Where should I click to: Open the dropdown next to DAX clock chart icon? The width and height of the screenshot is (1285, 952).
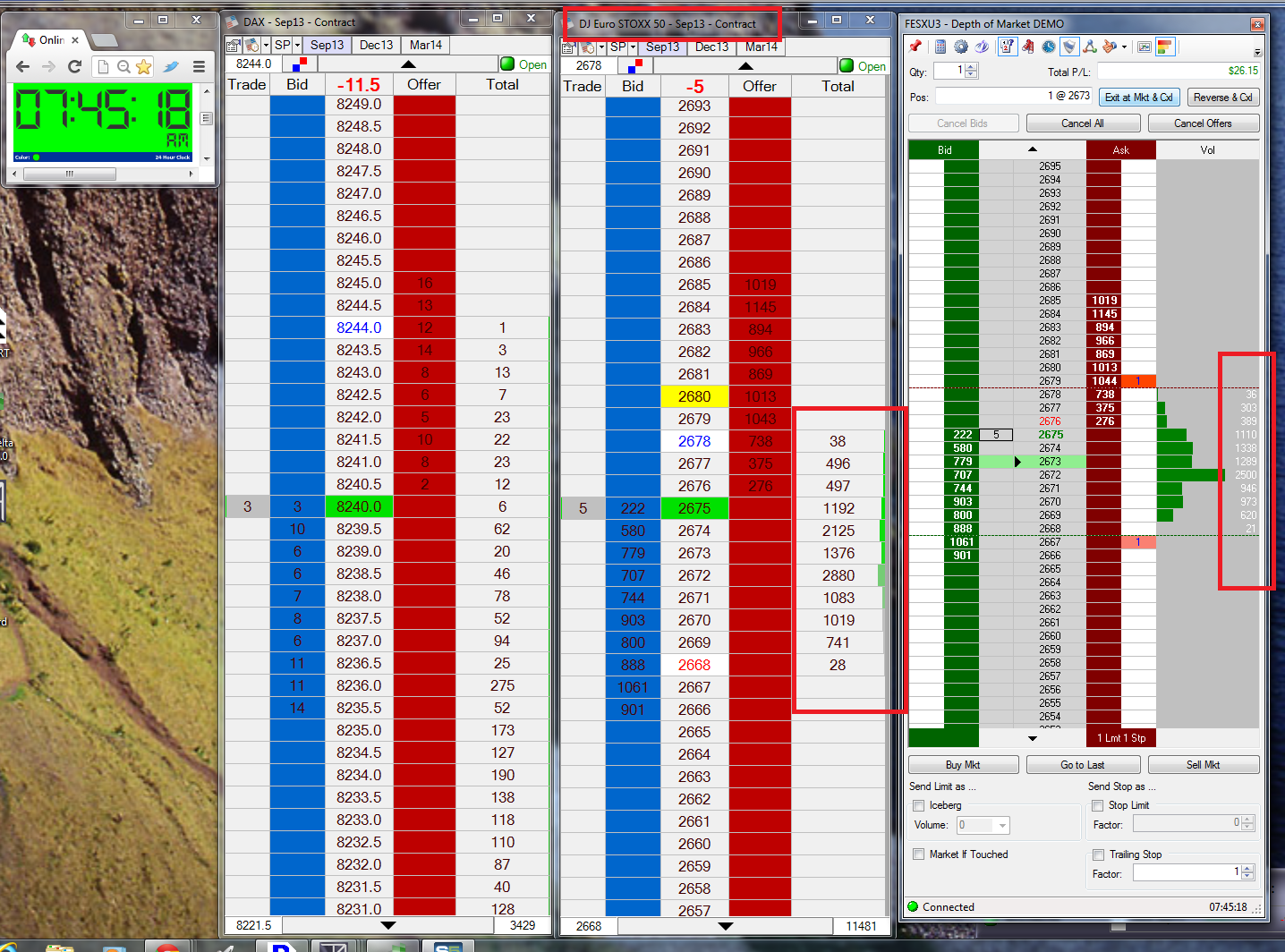tap(266, 45)
